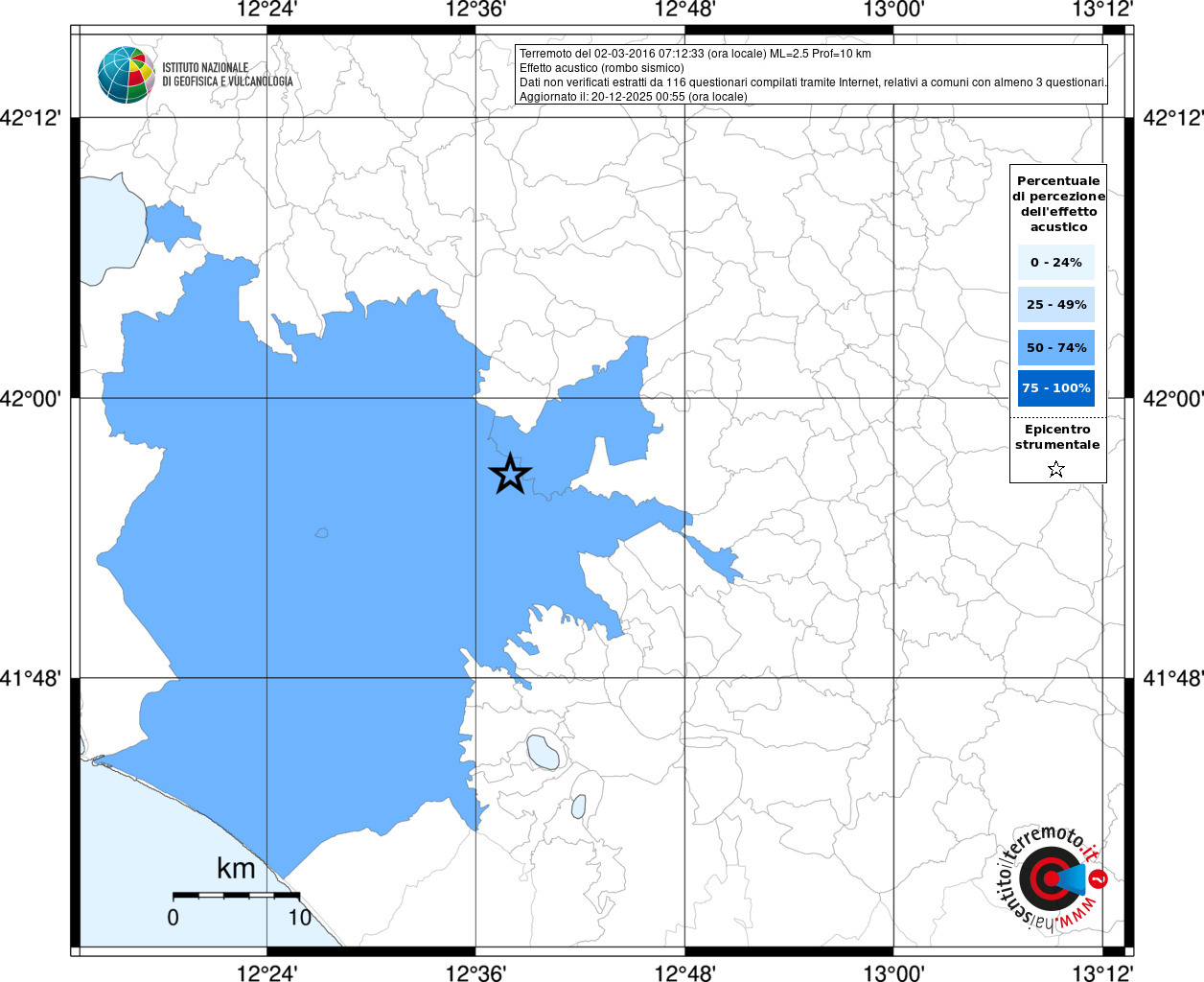Click the left 42°00' latitude label

tap(31, 398)
